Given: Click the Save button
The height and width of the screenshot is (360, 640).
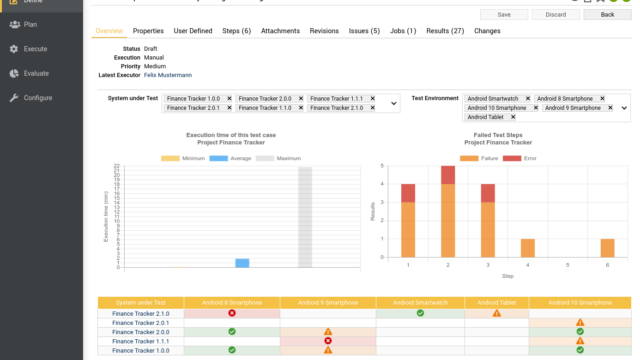Looking at the screenshot, I should pyautogui.click(x=504, y=15).
